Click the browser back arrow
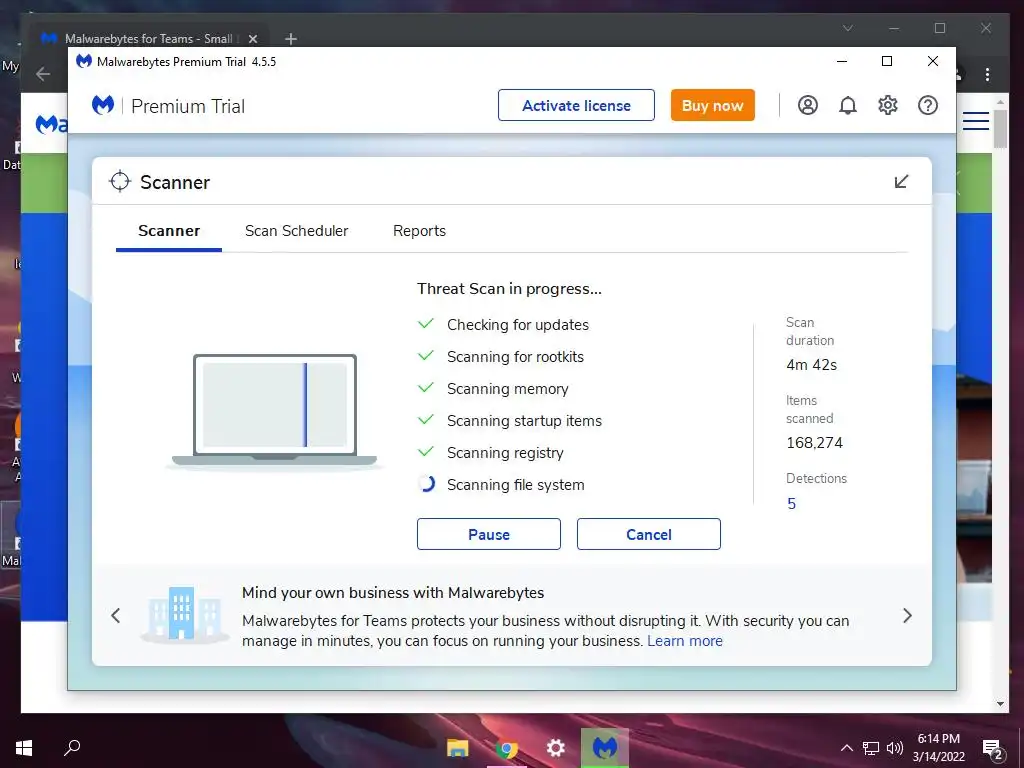This screenshot has height=768, width=1024. [x=43, y=74]
